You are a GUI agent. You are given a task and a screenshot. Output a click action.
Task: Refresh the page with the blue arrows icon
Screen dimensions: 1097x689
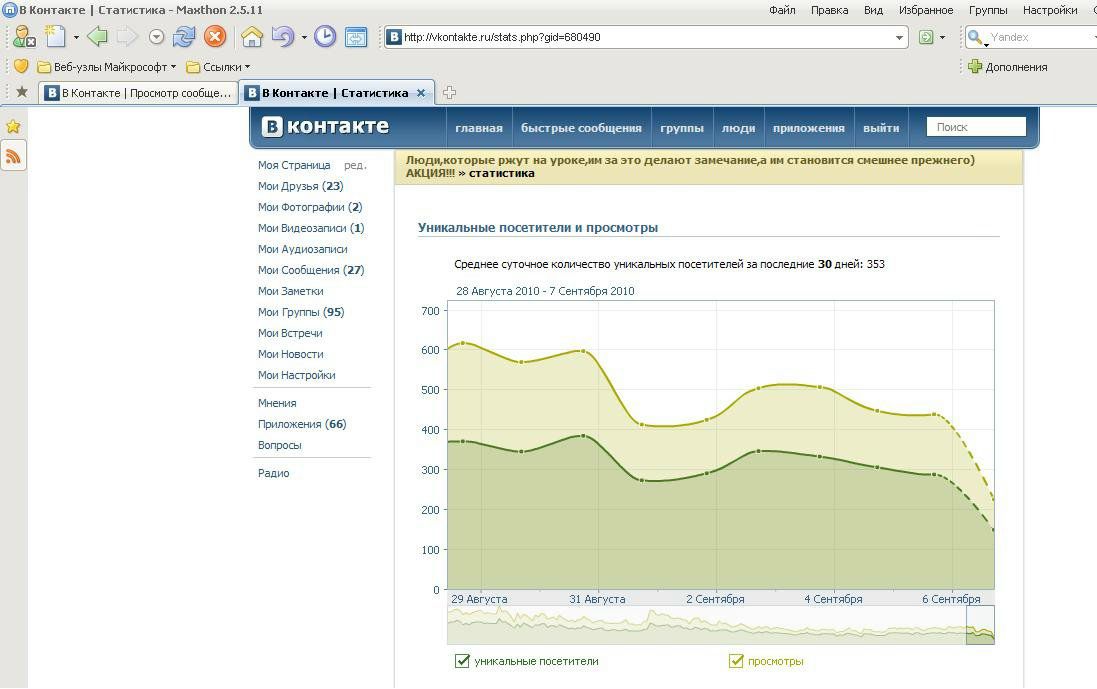(184, 36)
